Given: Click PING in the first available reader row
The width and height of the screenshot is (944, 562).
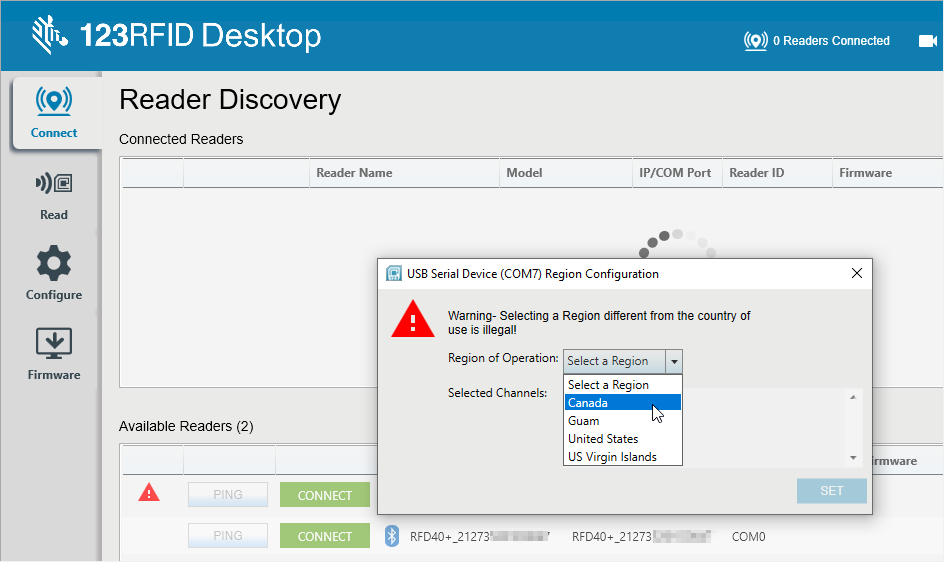Looking at the screenshot, I should 228,495.
